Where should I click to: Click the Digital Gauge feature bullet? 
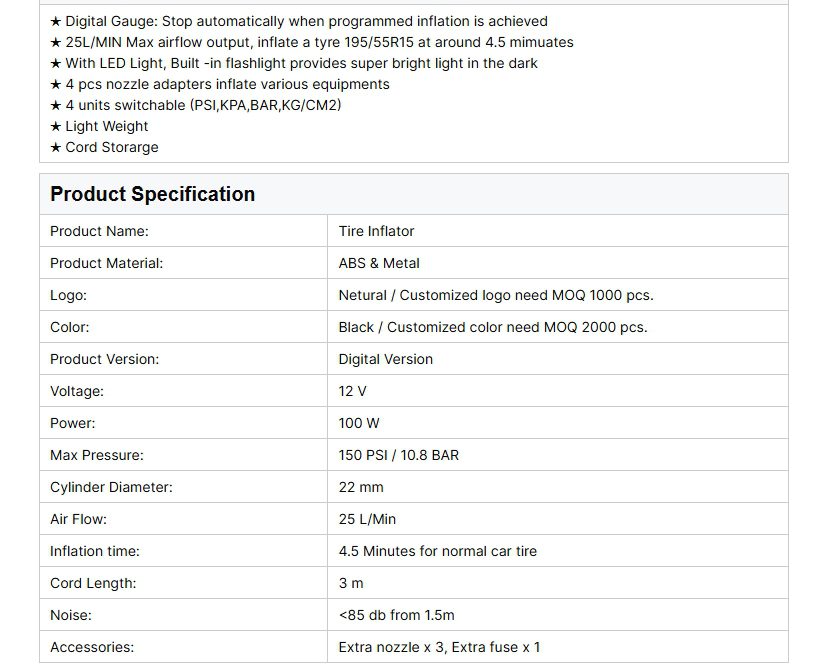tap(298, 21)
